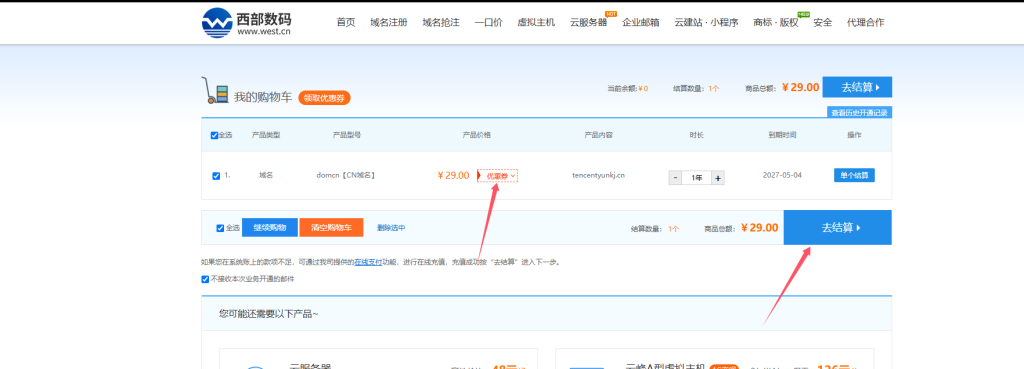The image size is (1024, 369).
Task: Go to 企业邮箱 in the navigation
Action: [641, 22]
